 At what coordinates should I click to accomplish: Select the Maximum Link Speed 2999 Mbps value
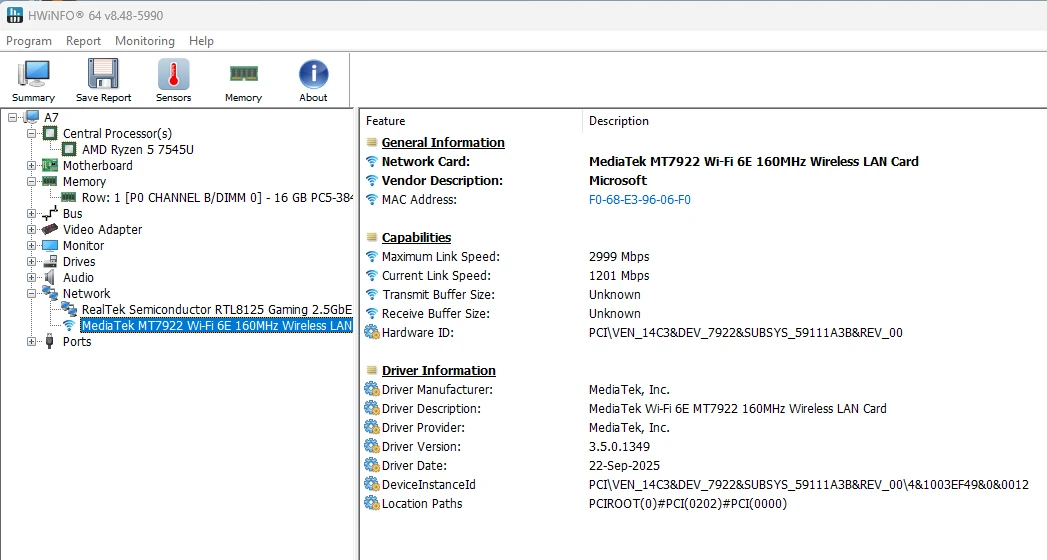619,256
